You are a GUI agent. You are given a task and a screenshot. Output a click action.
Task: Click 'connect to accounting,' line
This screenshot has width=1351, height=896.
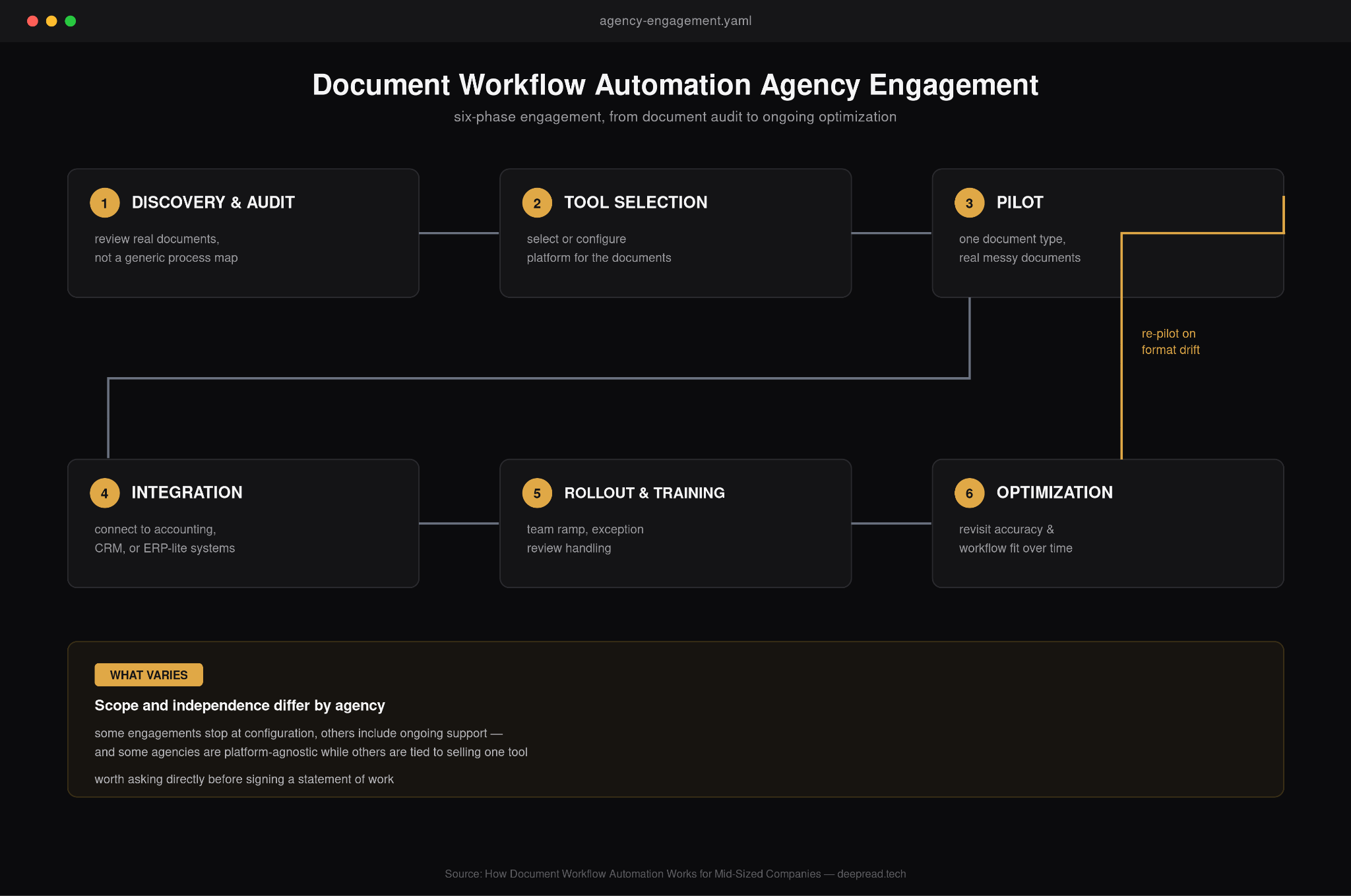click(156, 529)
